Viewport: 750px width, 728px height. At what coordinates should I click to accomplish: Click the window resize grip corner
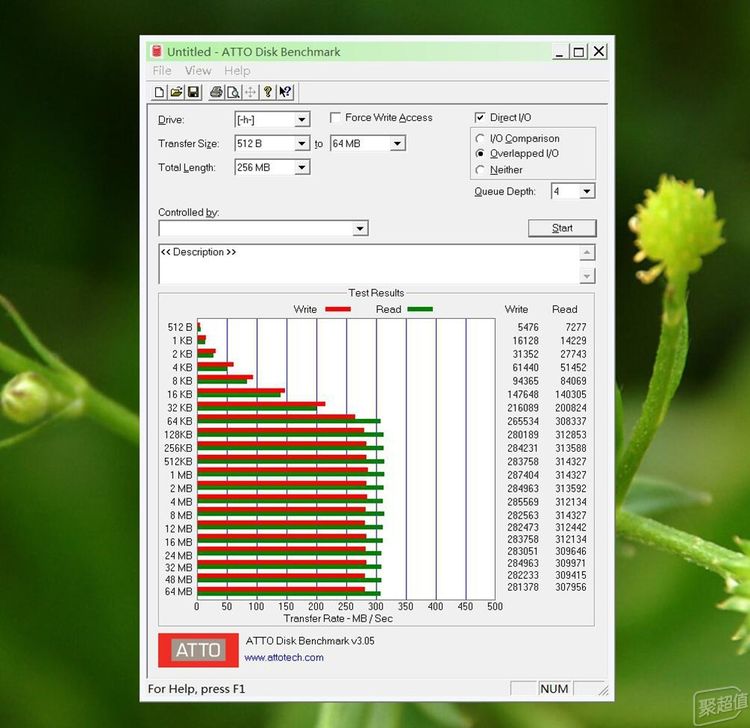(604, 690)
